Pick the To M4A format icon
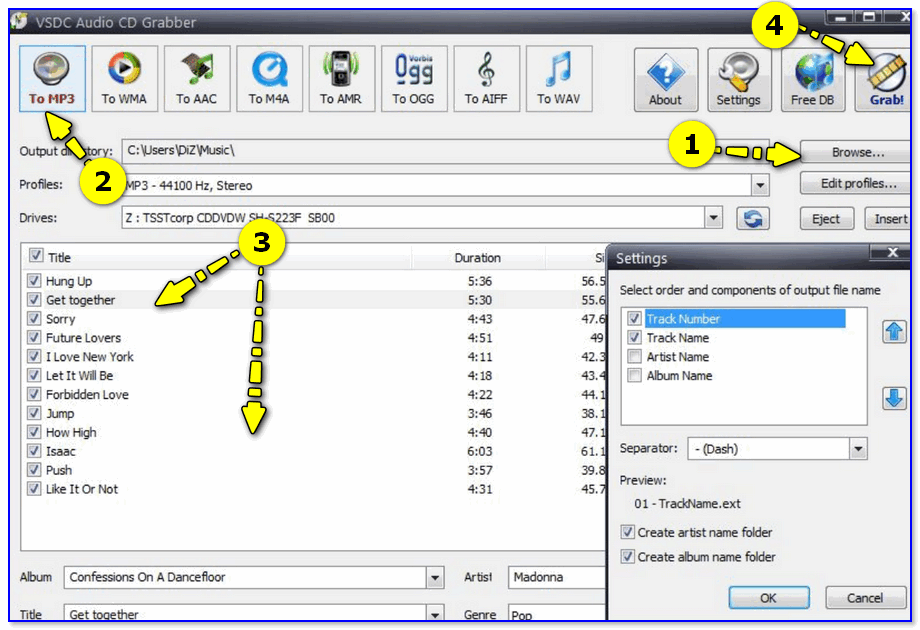Image resolution: width=920 pixels, height=630 pixels. (x=269, y=78)
